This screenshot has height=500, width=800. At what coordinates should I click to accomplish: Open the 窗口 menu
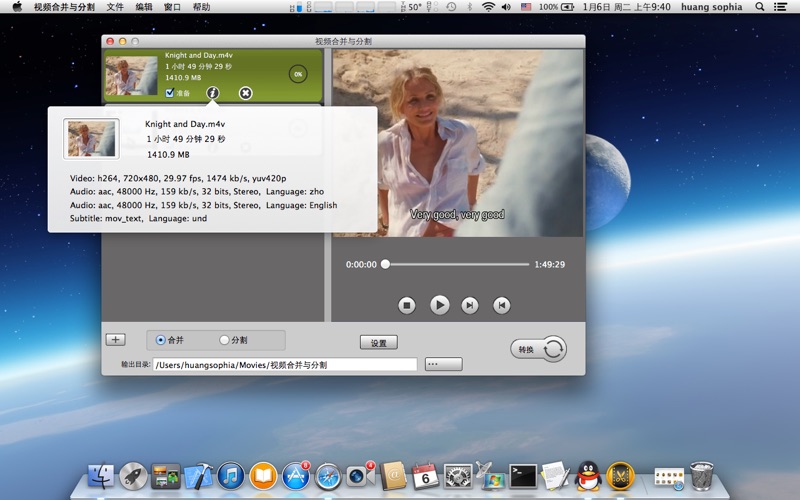[172, 7]
